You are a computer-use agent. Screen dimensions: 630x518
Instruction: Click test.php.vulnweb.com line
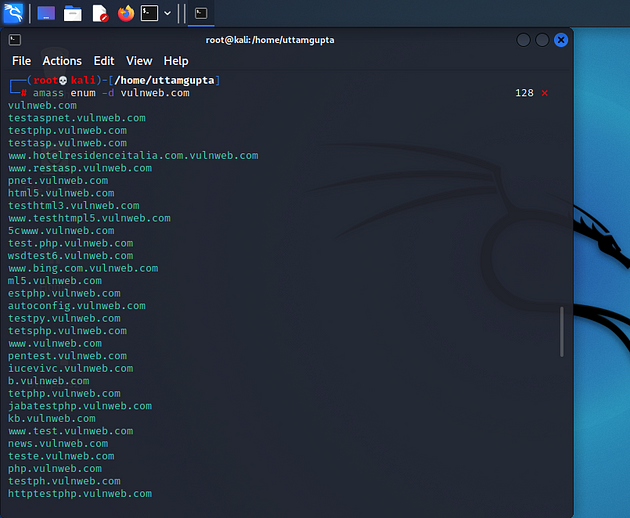70,243
